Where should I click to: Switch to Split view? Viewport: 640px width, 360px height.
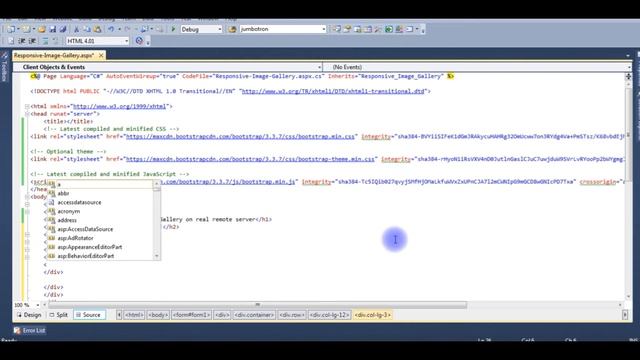(58, 315)
